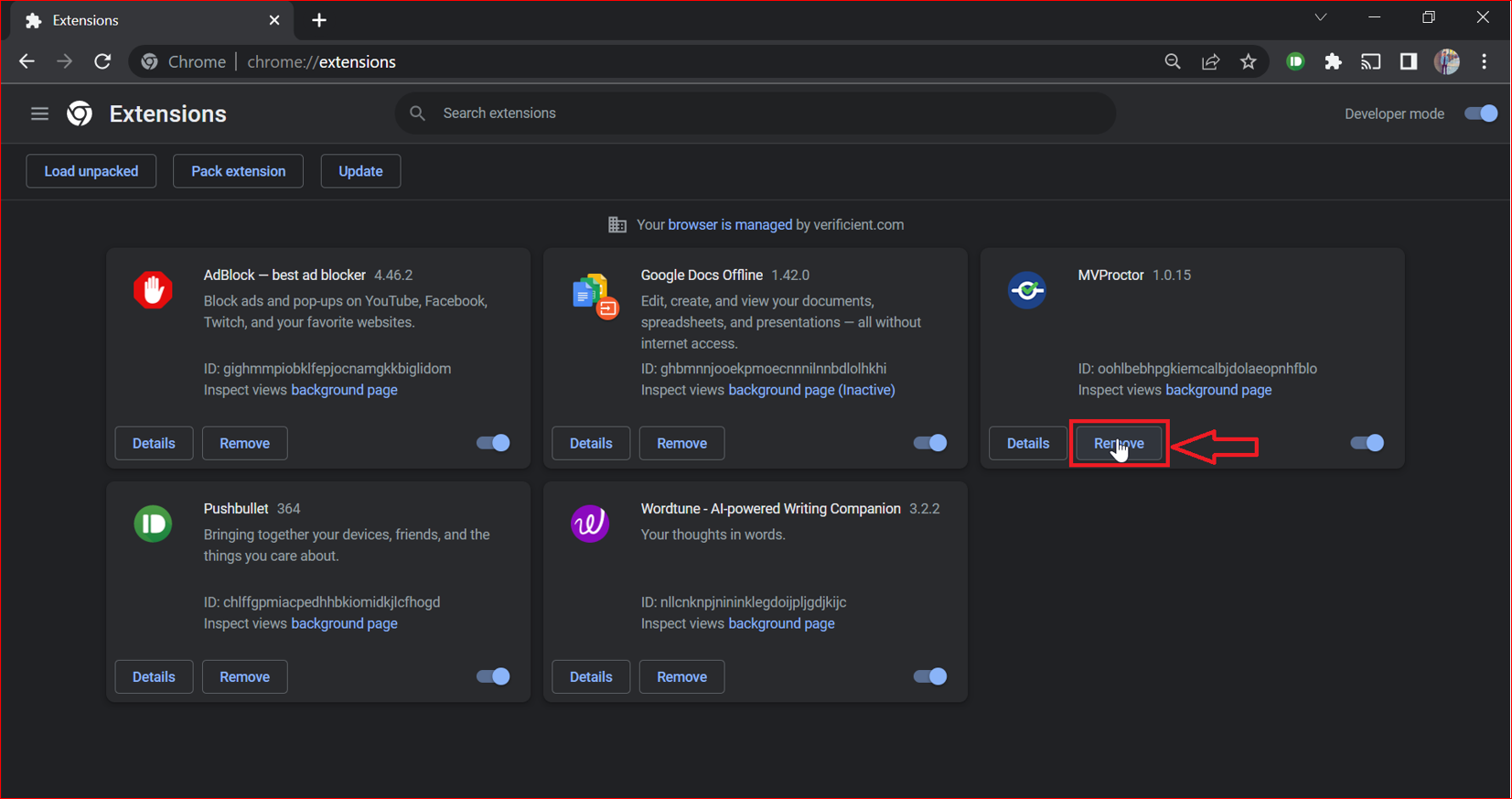Open the tab search chevron dropdown
Screen dimensions: 1512x799
(x=1321, y=17)
